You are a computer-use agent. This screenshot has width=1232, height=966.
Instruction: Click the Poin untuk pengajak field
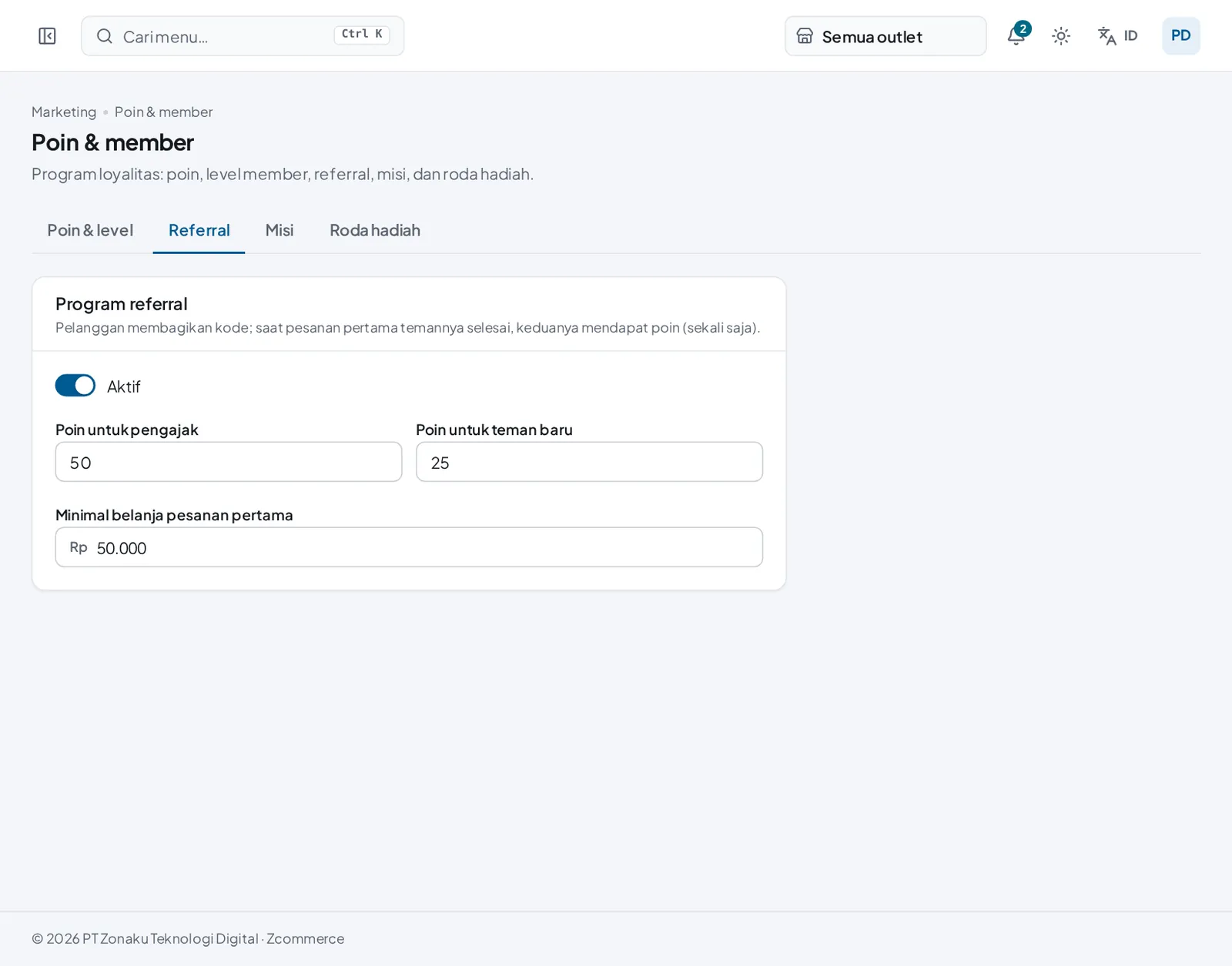(x=229, y=462)
